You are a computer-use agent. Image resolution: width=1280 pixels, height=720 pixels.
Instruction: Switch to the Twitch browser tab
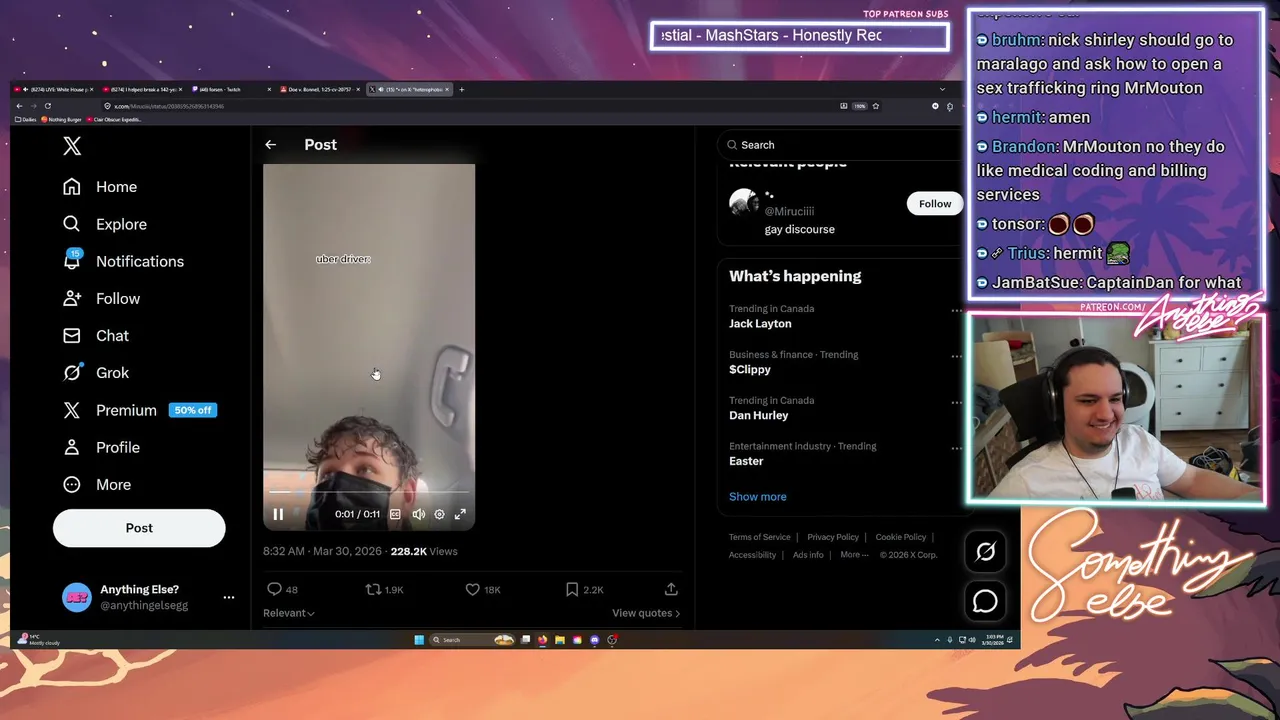coord(231,89)
